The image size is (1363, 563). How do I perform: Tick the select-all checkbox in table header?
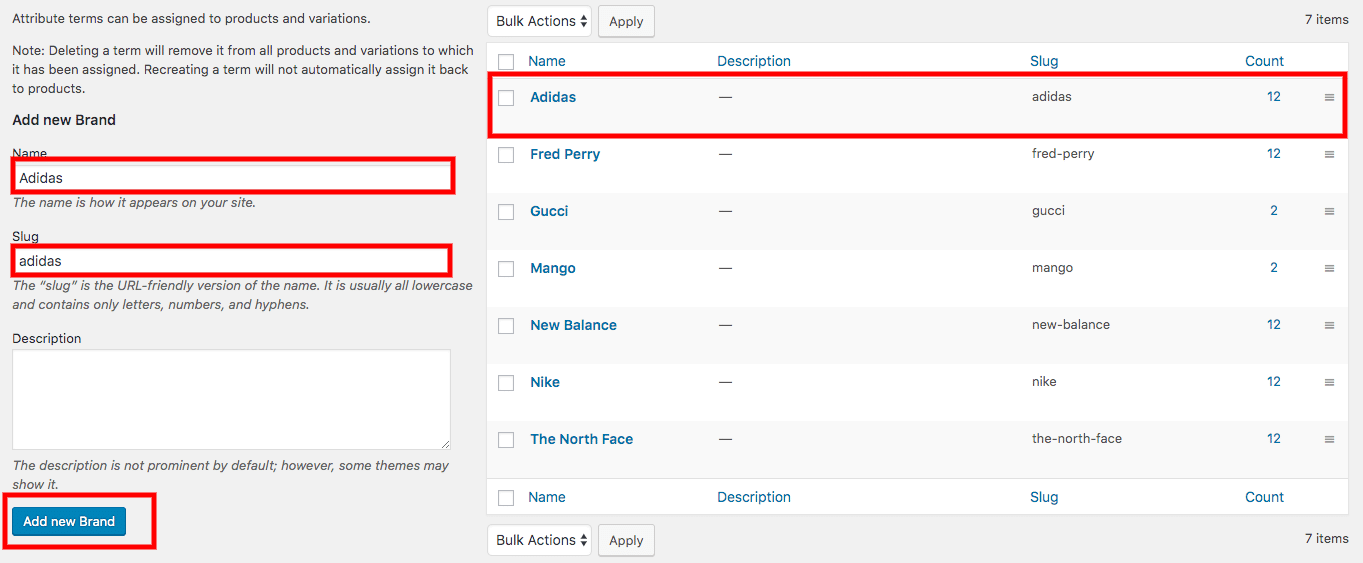point(506,62)
